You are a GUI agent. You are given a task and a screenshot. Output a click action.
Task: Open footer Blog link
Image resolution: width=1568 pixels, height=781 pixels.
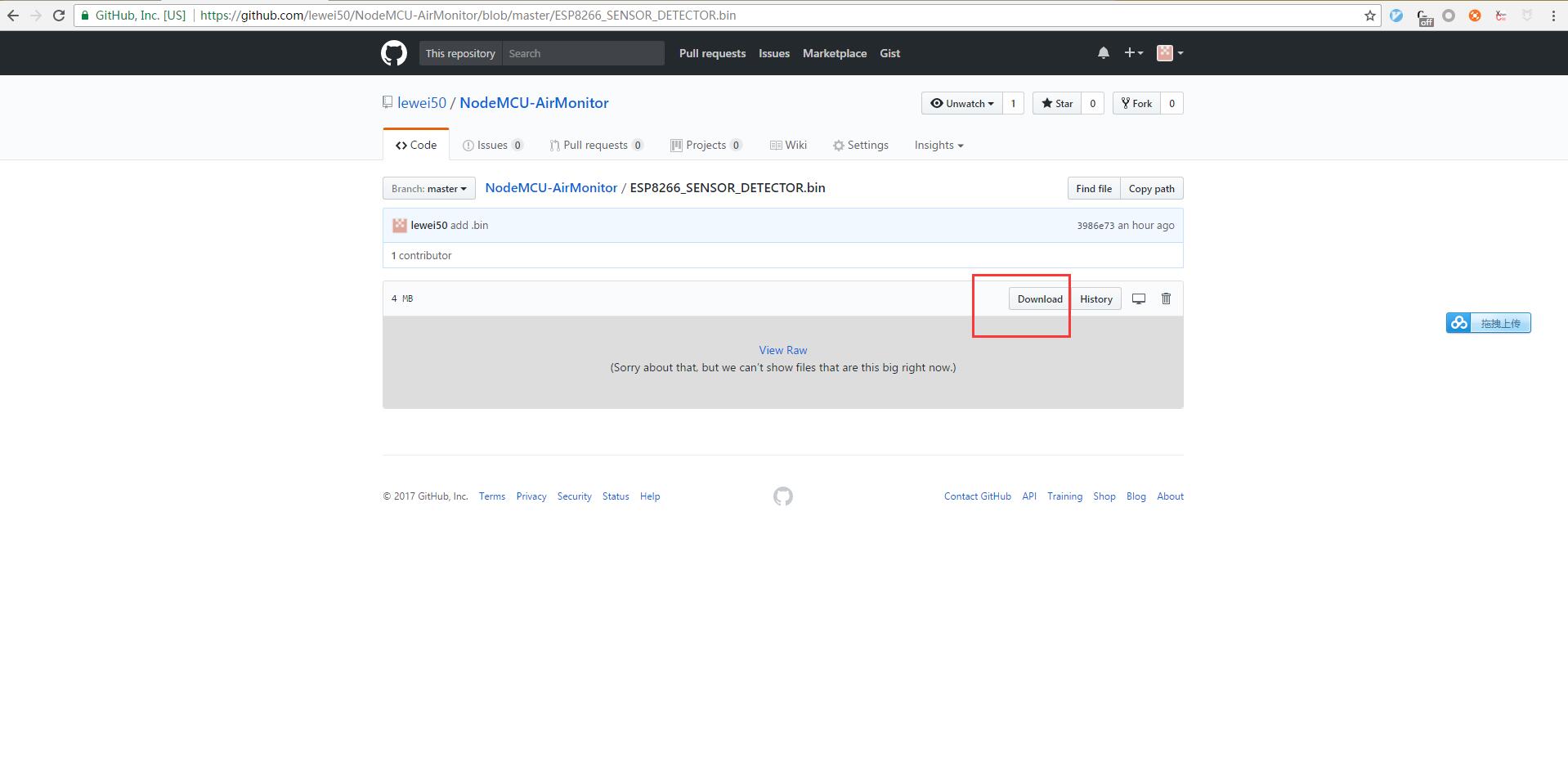click(x=1136, y=496)
